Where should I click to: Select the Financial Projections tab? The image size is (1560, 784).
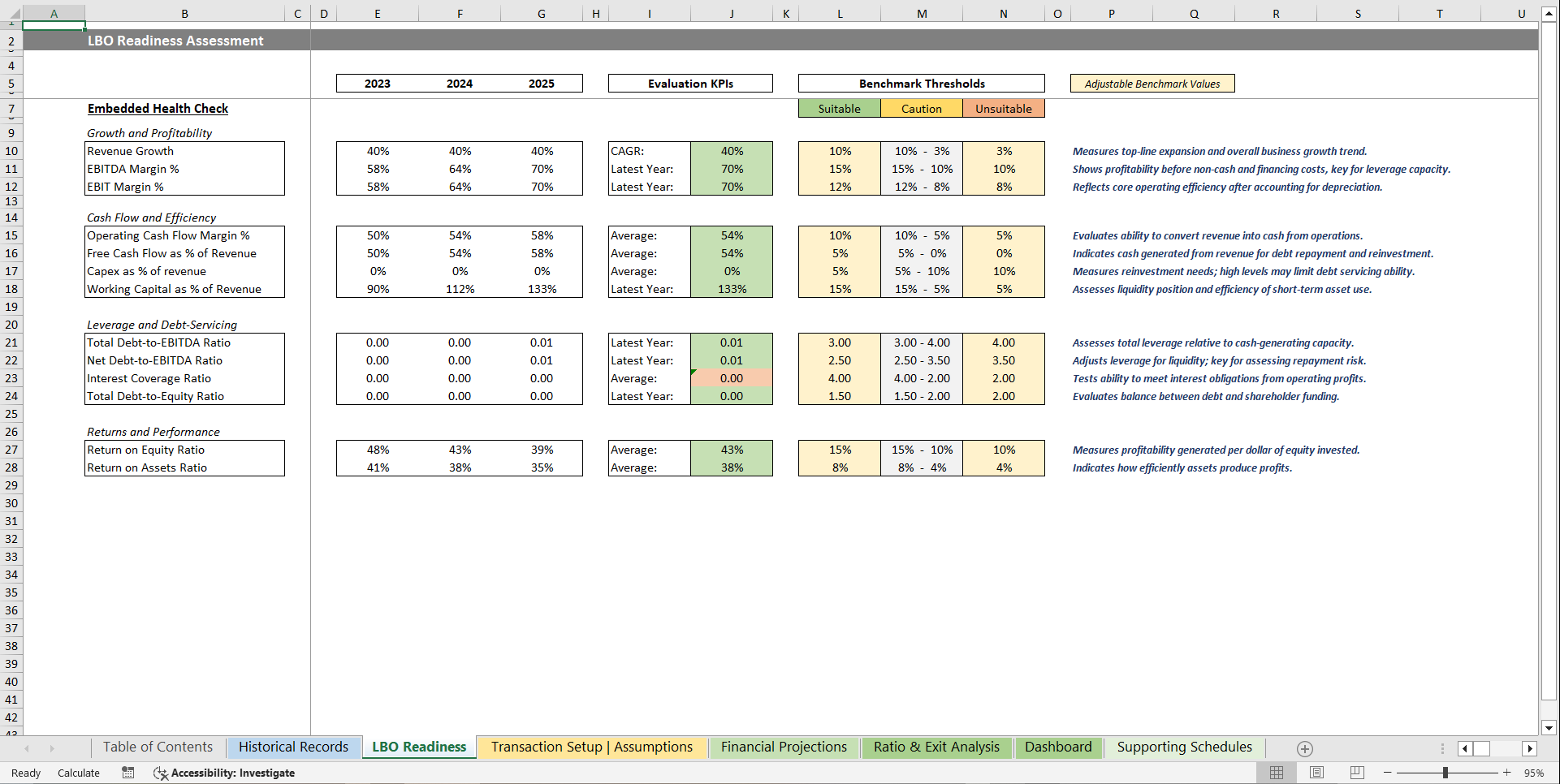(x=783, y=747)
